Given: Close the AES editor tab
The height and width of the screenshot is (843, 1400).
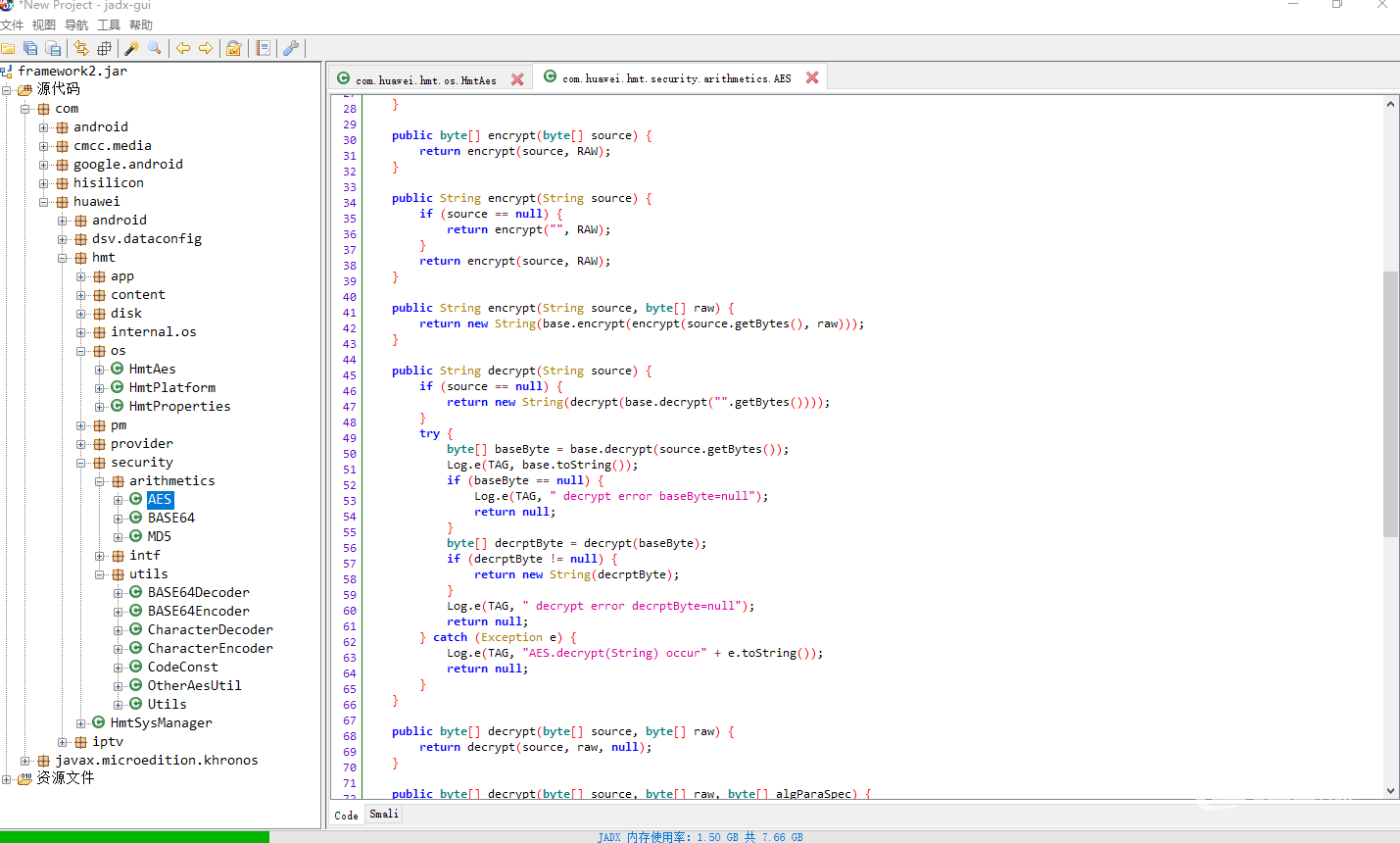Looking at the screenshot, I should [812, 78].
